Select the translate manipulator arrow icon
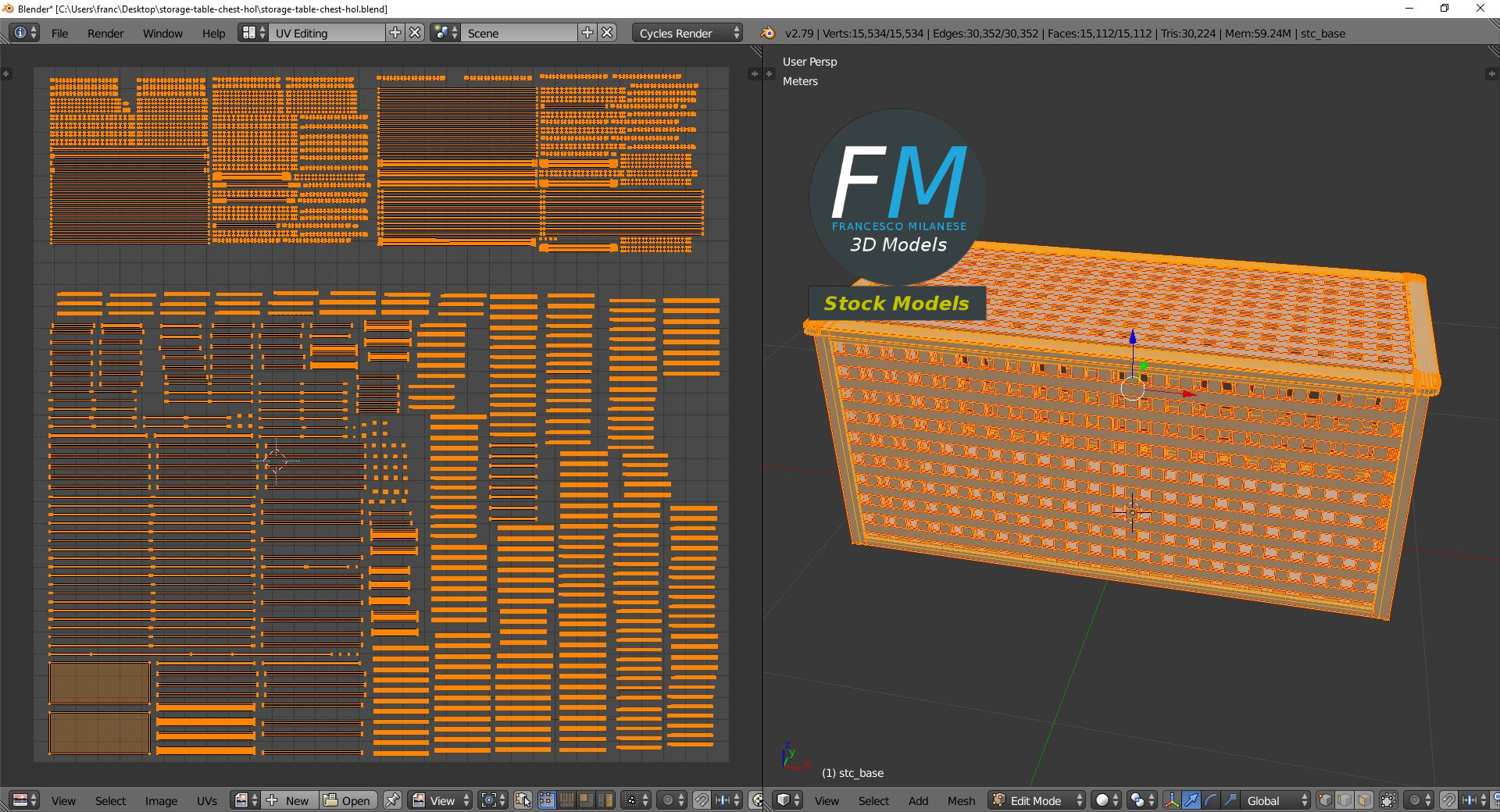 (x=1191, y=800)
